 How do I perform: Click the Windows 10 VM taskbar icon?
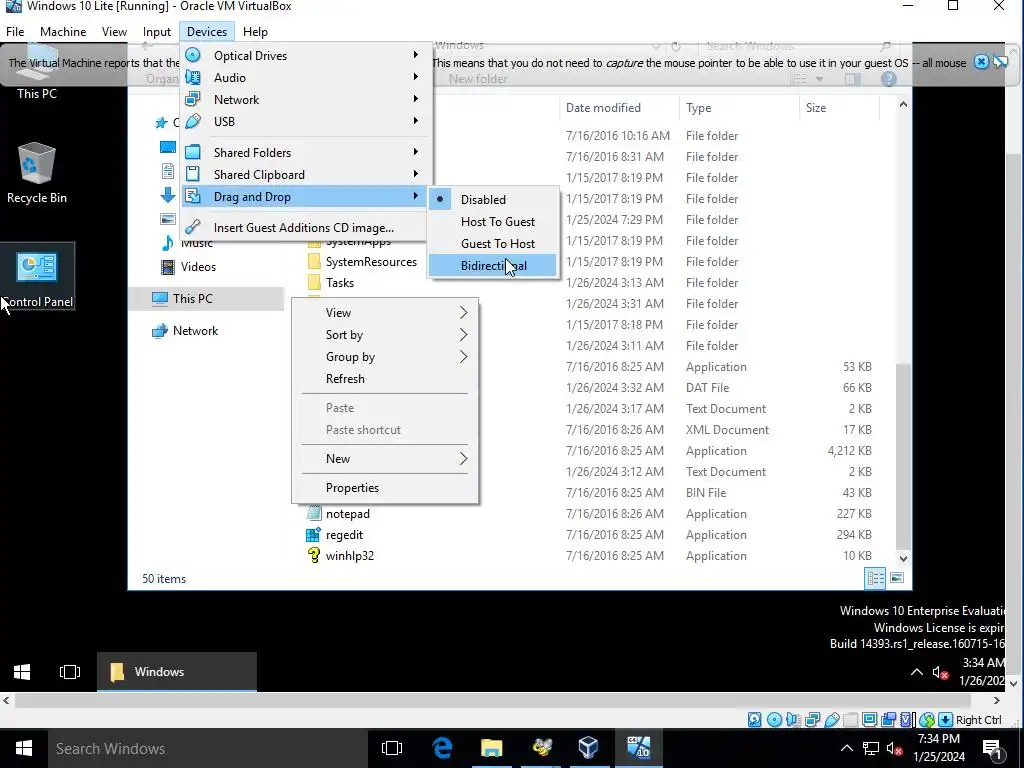tap(638, 748)
